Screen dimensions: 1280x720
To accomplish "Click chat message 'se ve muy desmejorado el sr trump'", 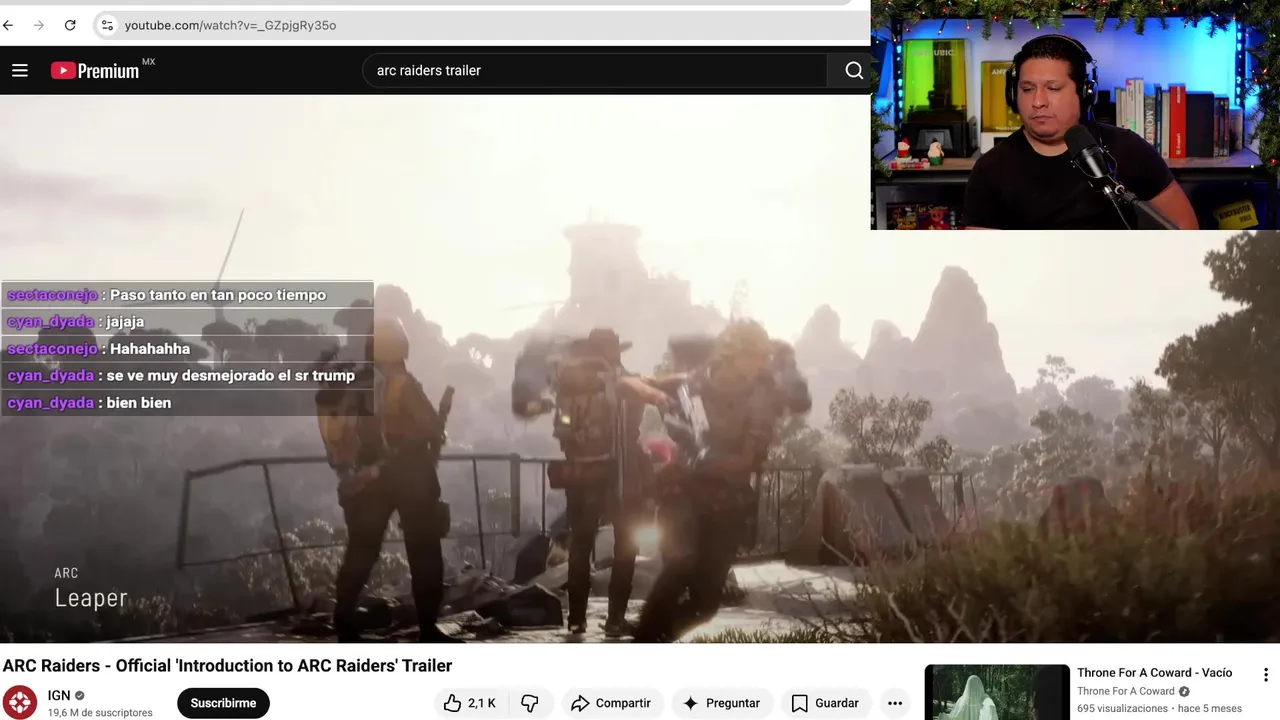I will 231,376.
